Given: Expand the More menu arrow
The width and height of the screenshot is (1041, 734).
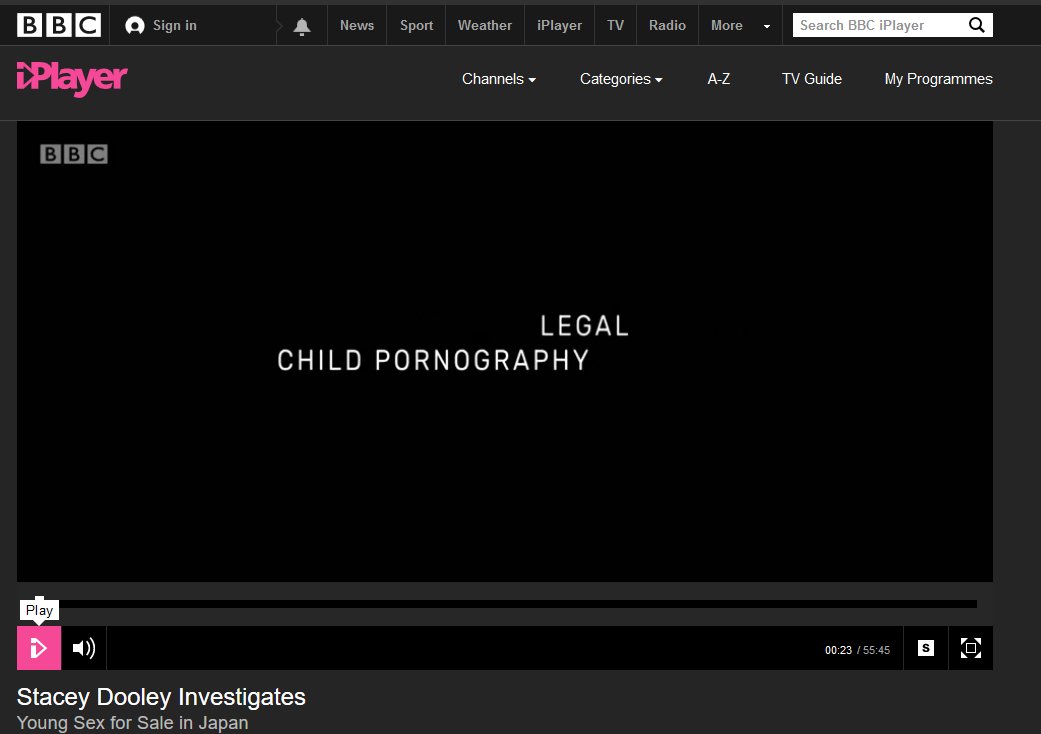Looking at the screenshot, I should (767, 27).
